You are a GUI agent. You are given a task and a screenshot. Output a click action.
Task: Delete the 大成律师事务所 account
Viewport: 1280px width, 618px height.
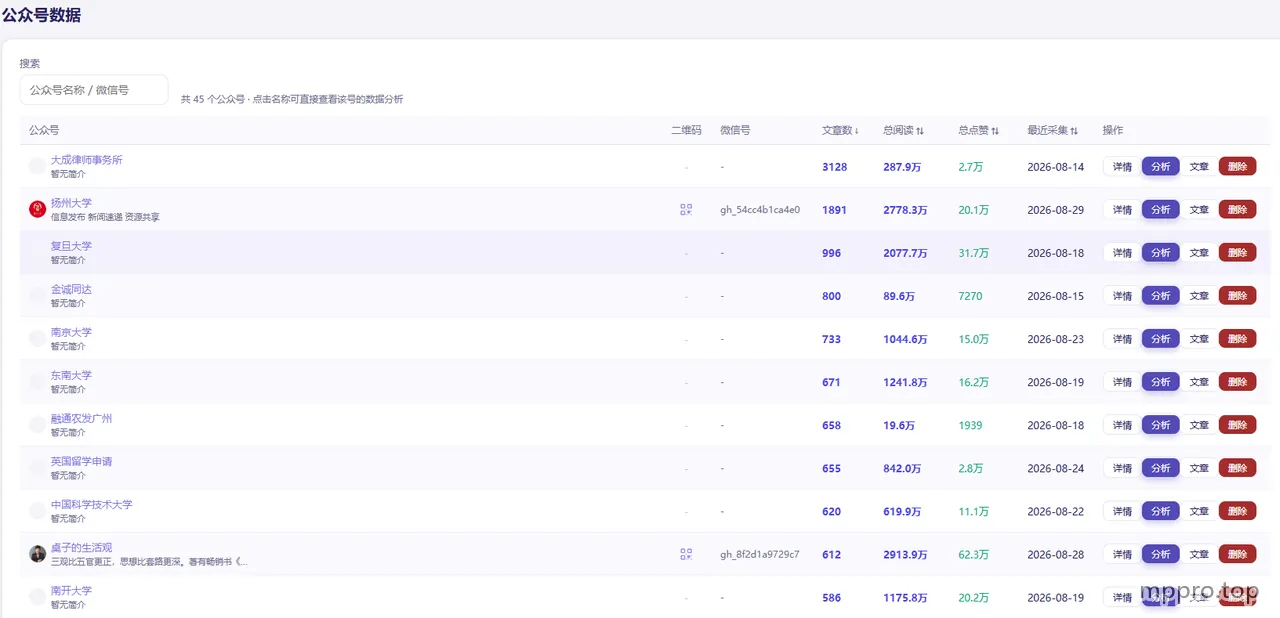(x=1237, y=167)
